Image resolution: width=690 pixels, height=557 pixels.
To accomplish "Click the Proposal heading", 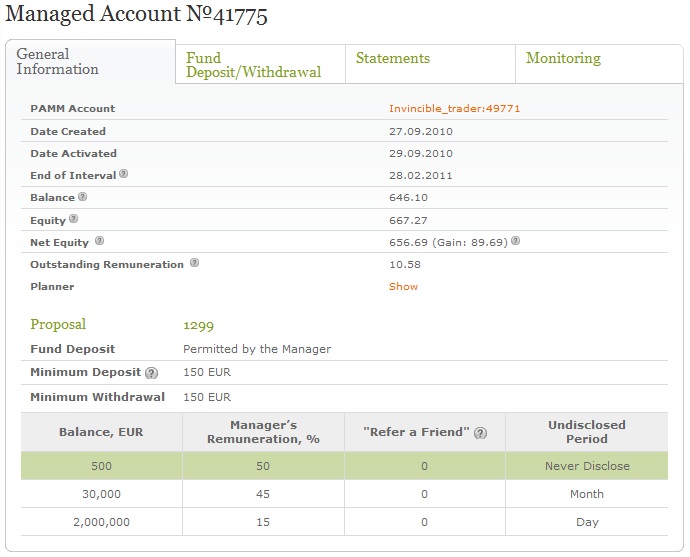I will pyautogui.click(x=58, y=325).
